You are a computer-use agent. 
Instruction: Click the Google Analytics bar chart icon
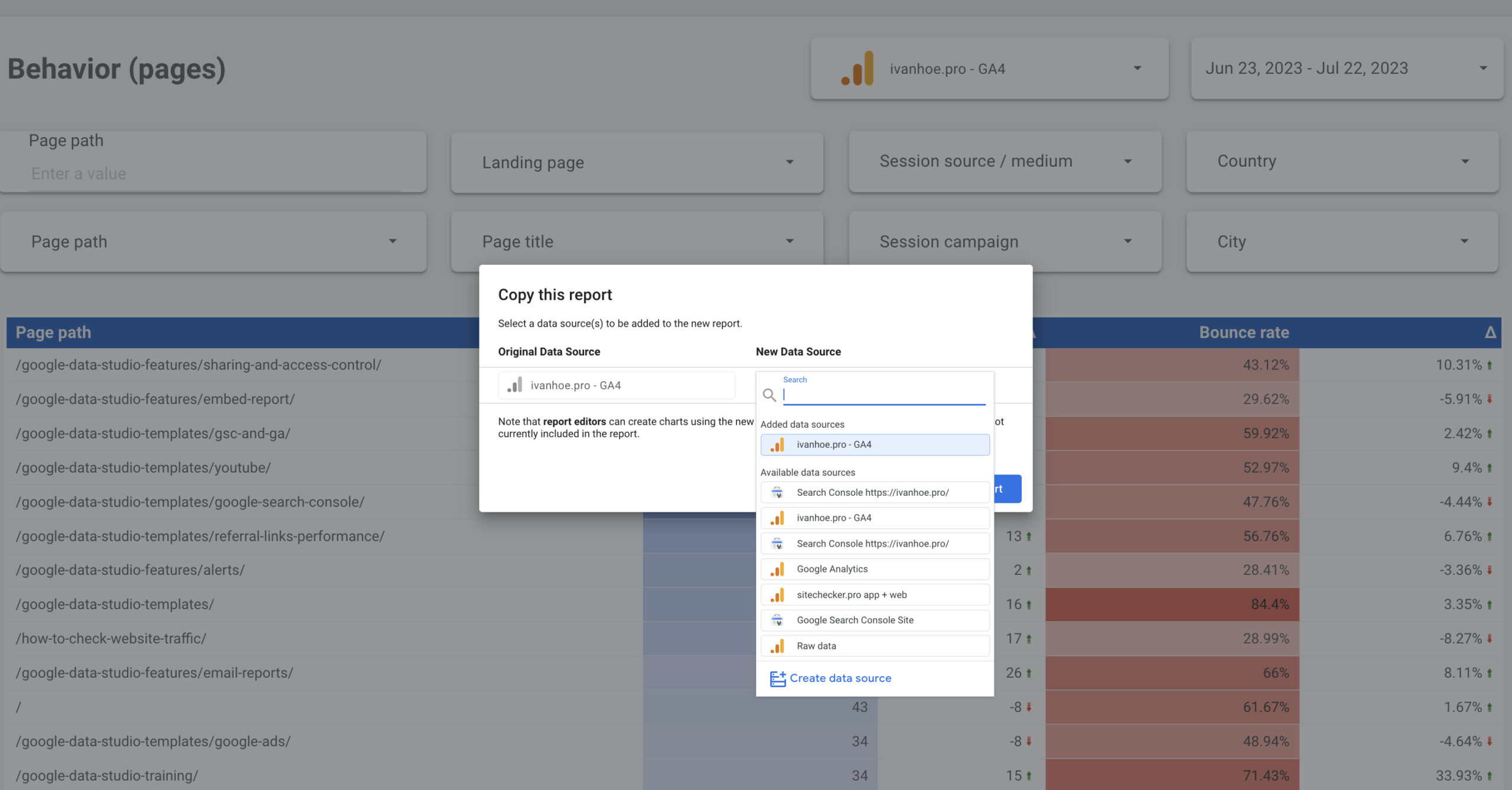[777, 569]
